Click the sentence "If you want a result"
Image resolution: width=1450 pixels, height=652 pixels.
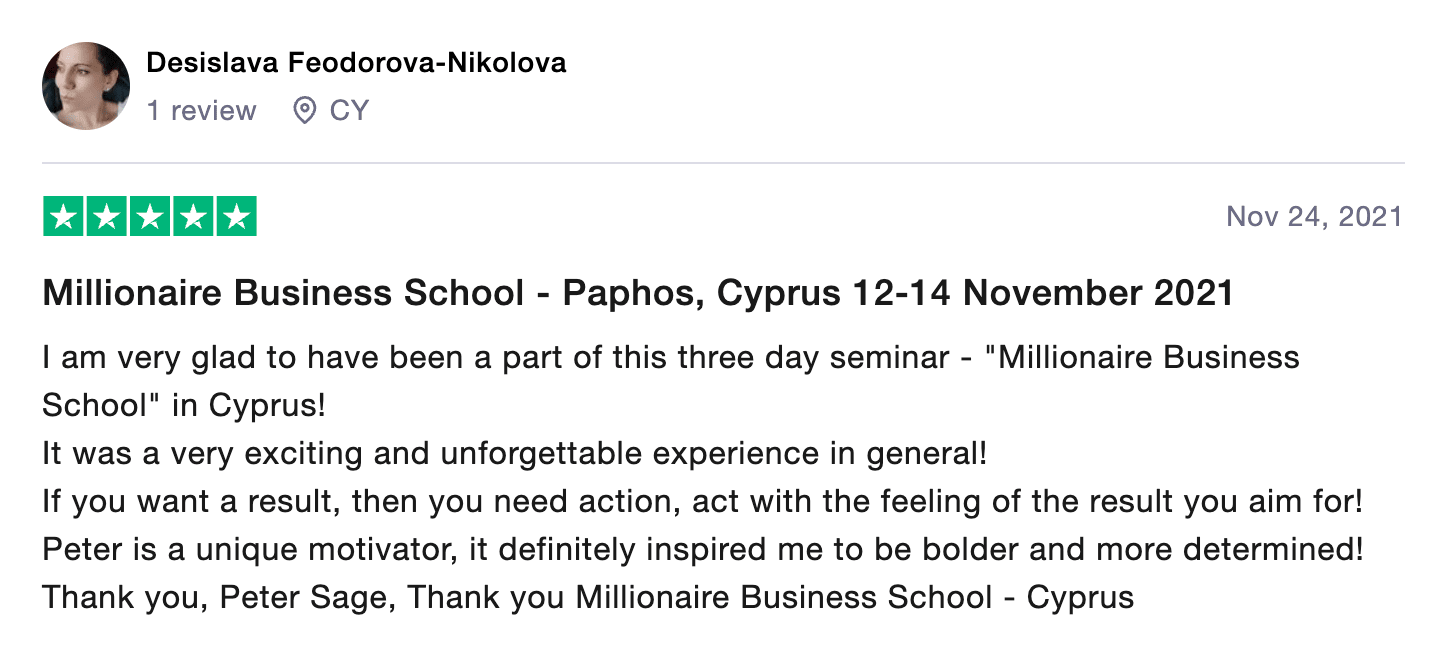(702, 501)
